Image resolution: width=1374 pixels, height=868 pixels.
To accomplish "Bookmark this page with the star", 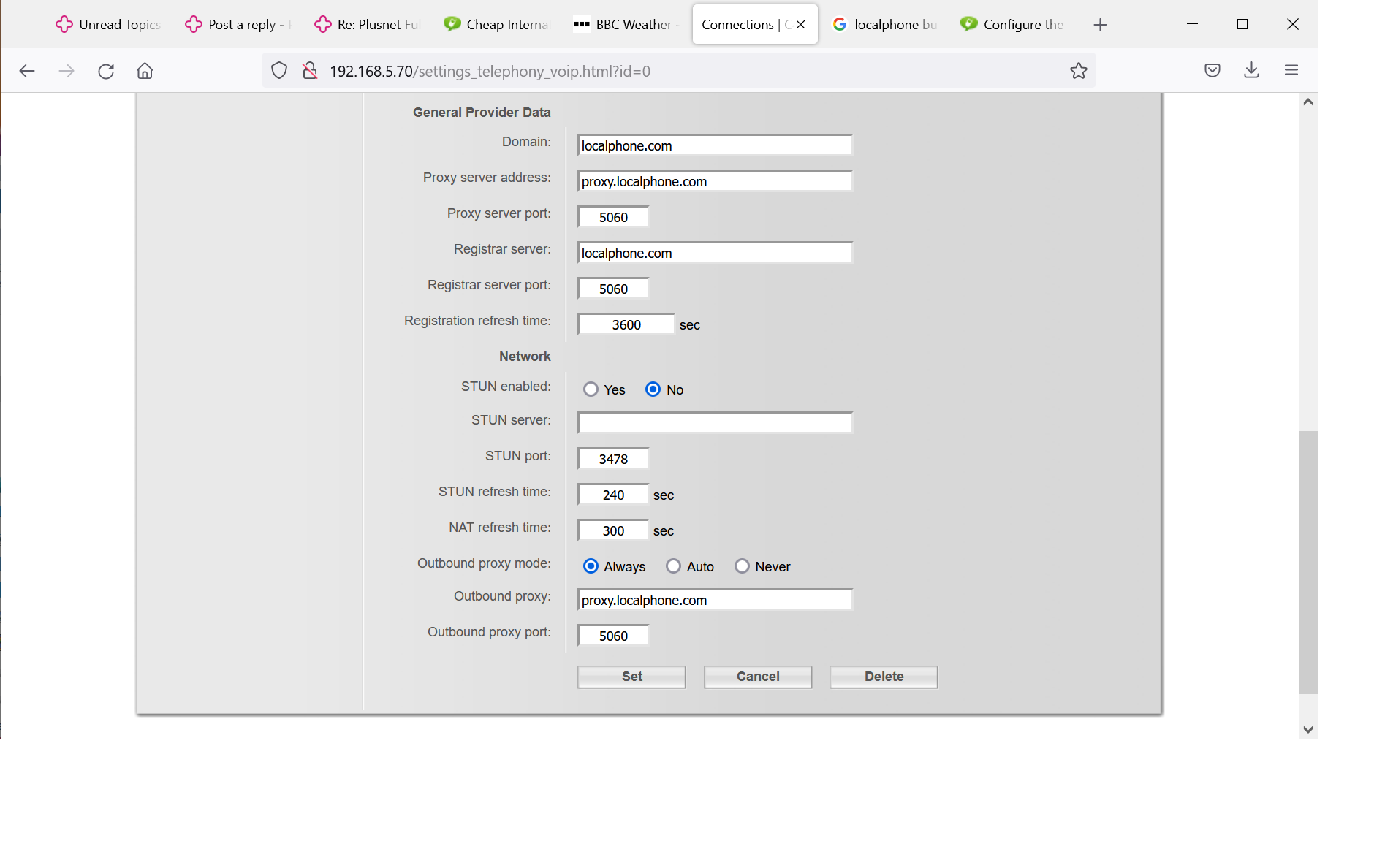I will [x=1078, y=71].
